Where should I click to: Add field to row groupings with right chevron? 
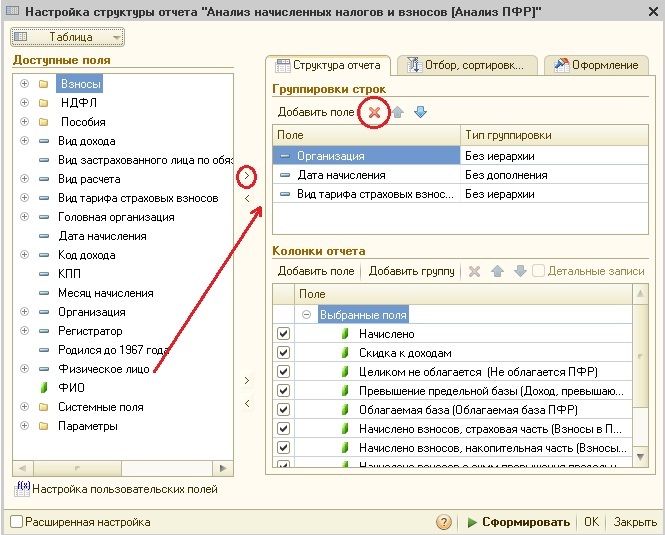pyautogui.click(x=247, y=175)
